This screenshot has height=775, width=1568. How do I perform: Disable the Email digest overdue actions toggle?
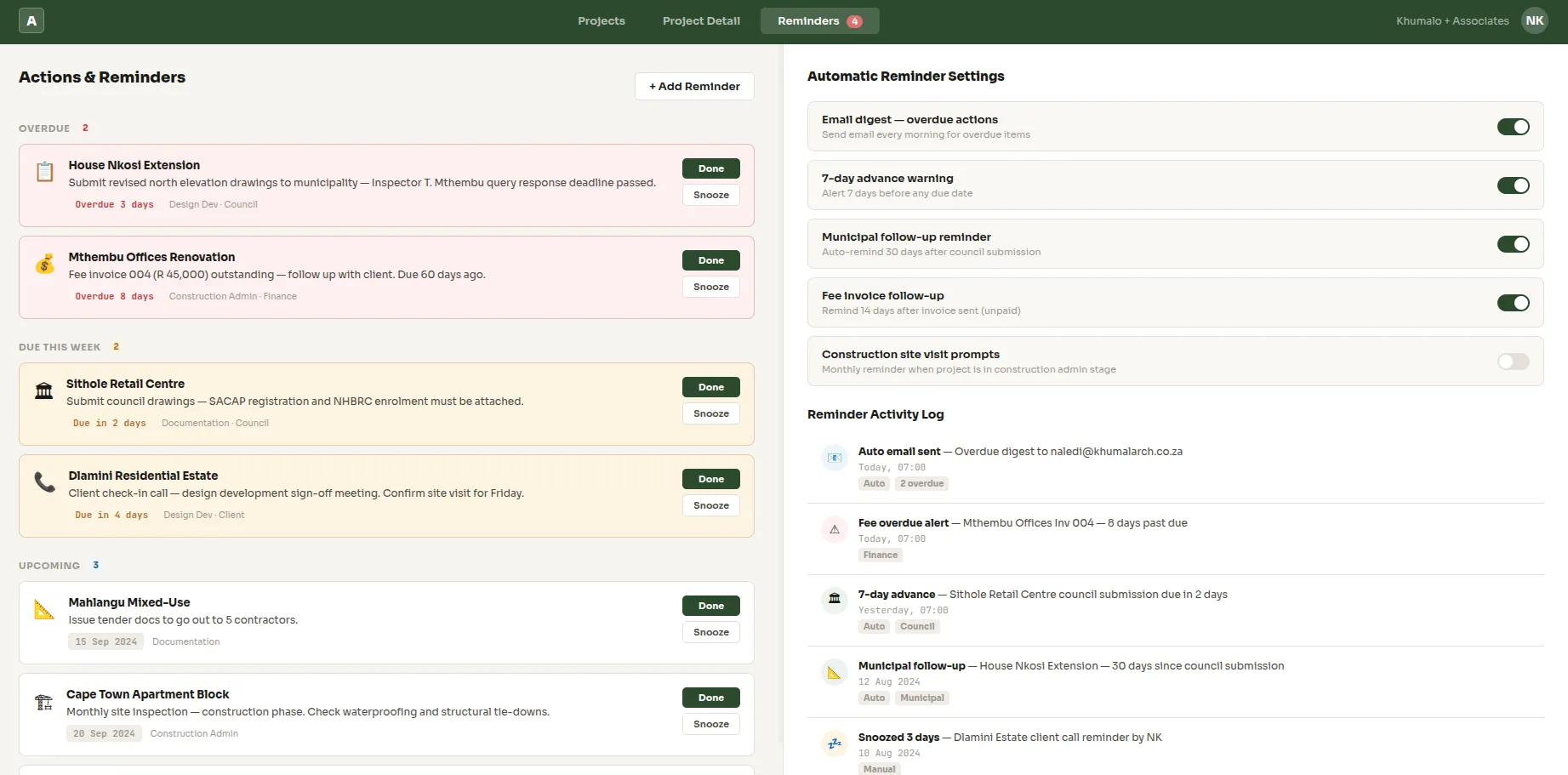click(1514, 126)
